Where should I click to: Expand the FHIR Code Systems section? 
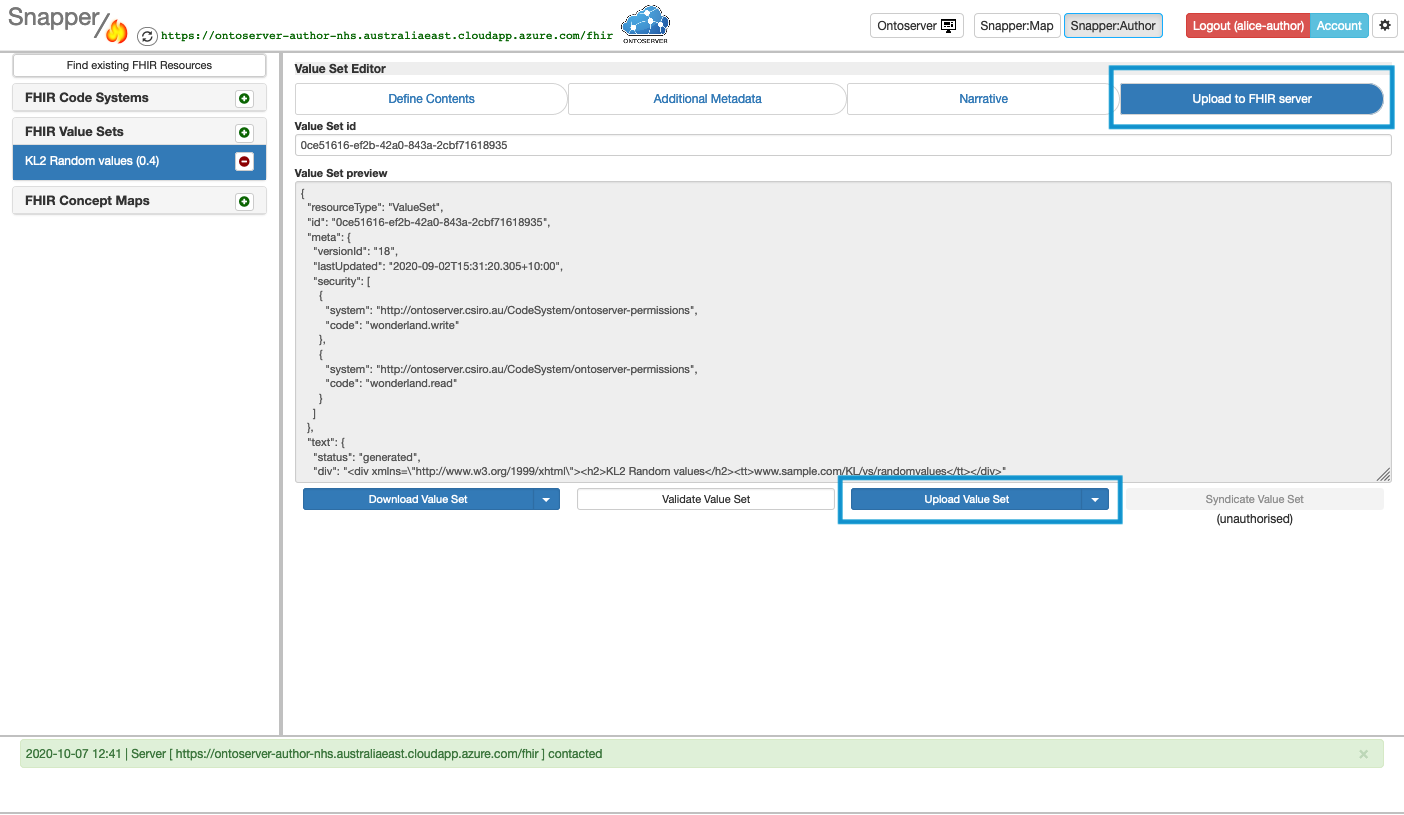pos(87,98)
